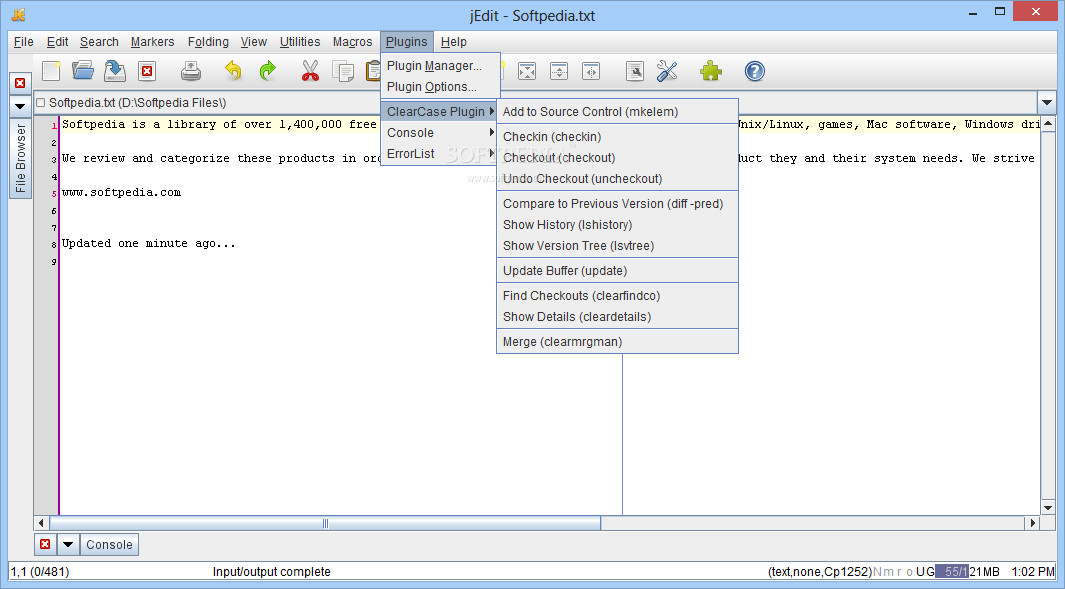This screenshot has height=589, width=1065.
Task: Select Undo Checkout (uncheckout) item
Action: point(617,179)
